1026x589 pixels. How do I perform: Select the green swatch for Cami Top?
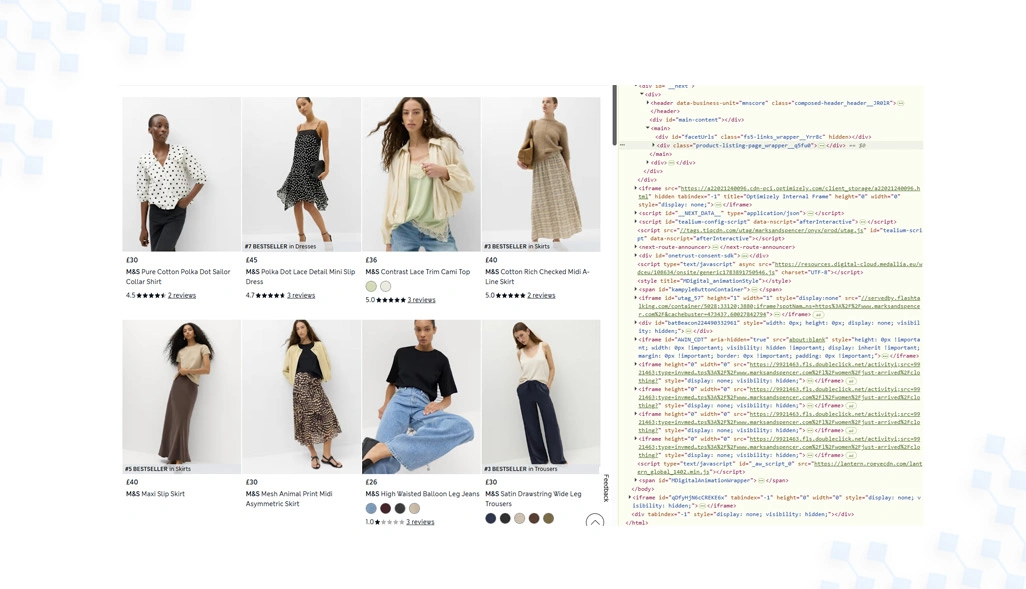371,286
